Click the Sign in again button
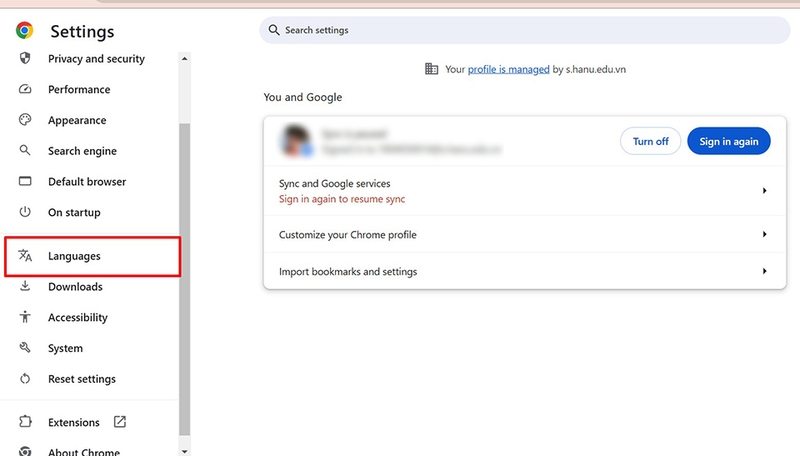The width and height of the screenshot is (800, 456). [729, 141]
